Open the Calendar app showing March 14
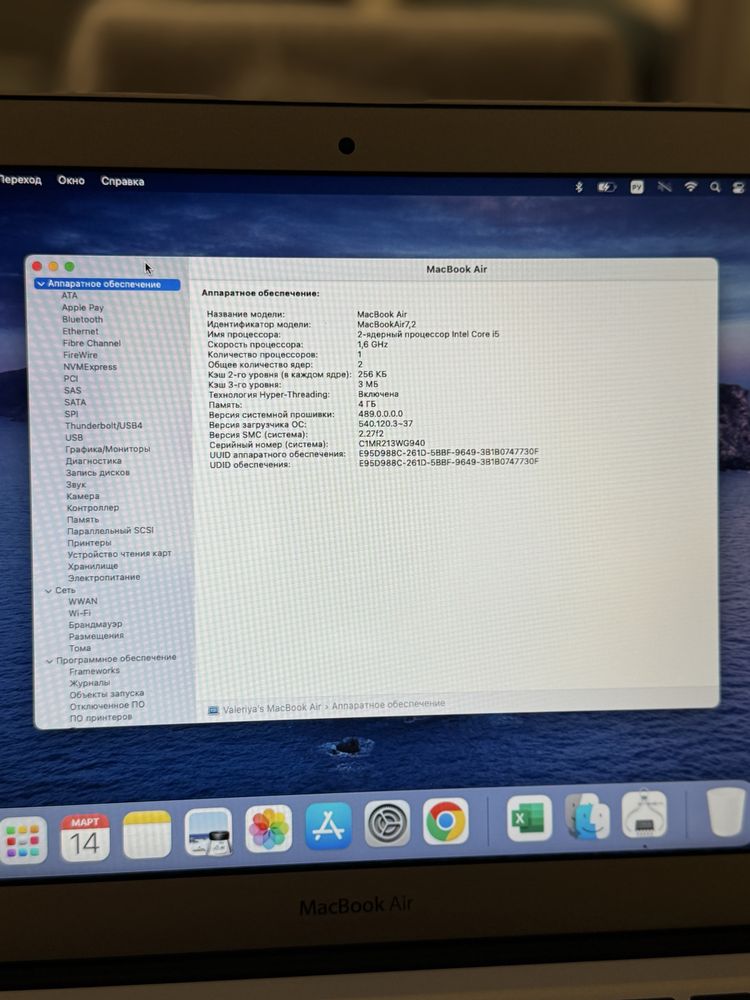Image resolution: width=750 pixels, height=1000 pixels. 85,838
